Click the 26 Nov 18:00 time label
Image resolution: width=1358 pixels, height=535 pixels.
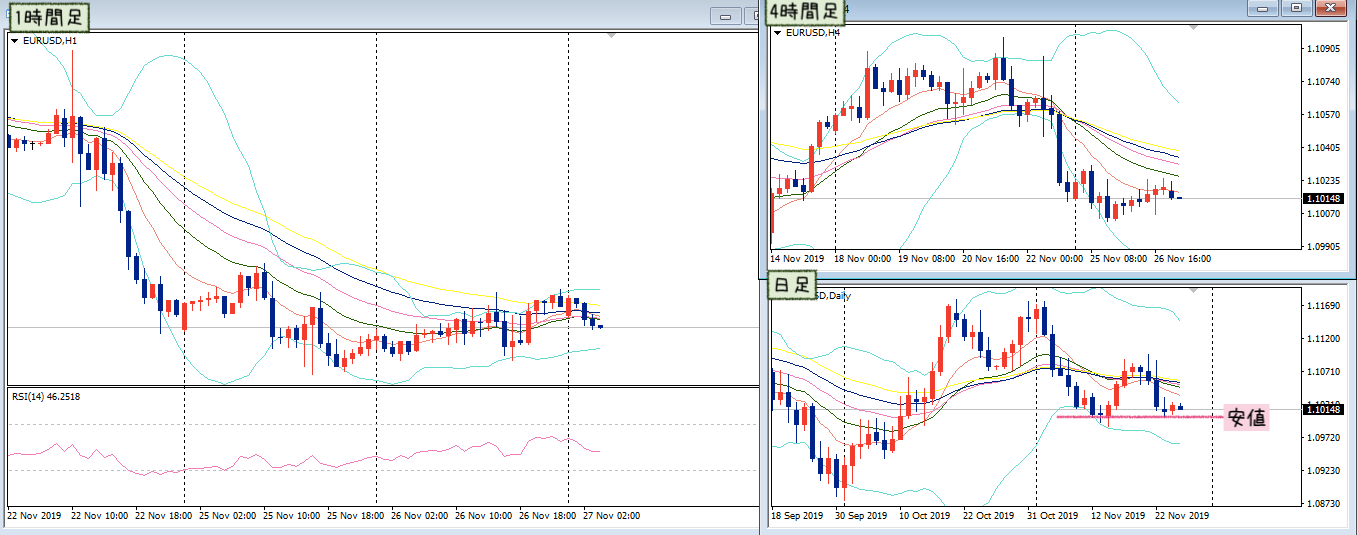point(548,516)
